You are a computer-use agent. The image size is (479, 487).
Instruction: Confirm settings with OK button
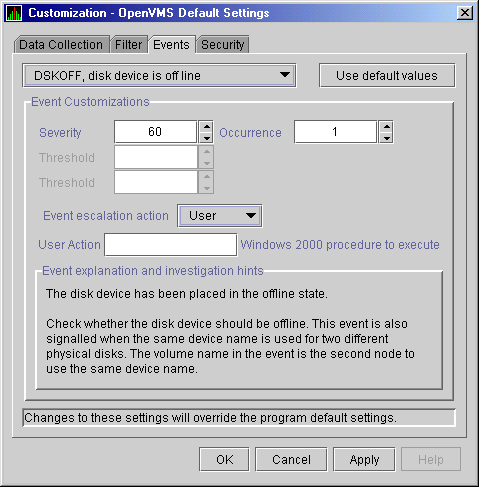(224, 460)
